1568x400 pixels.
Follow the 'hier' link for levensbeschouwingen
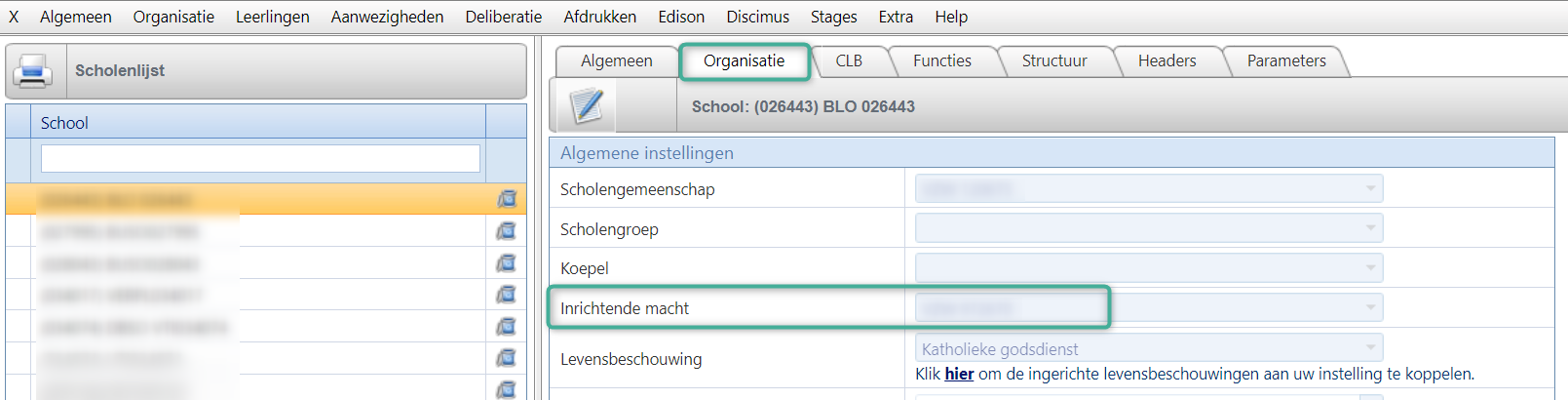pos(959,374)
